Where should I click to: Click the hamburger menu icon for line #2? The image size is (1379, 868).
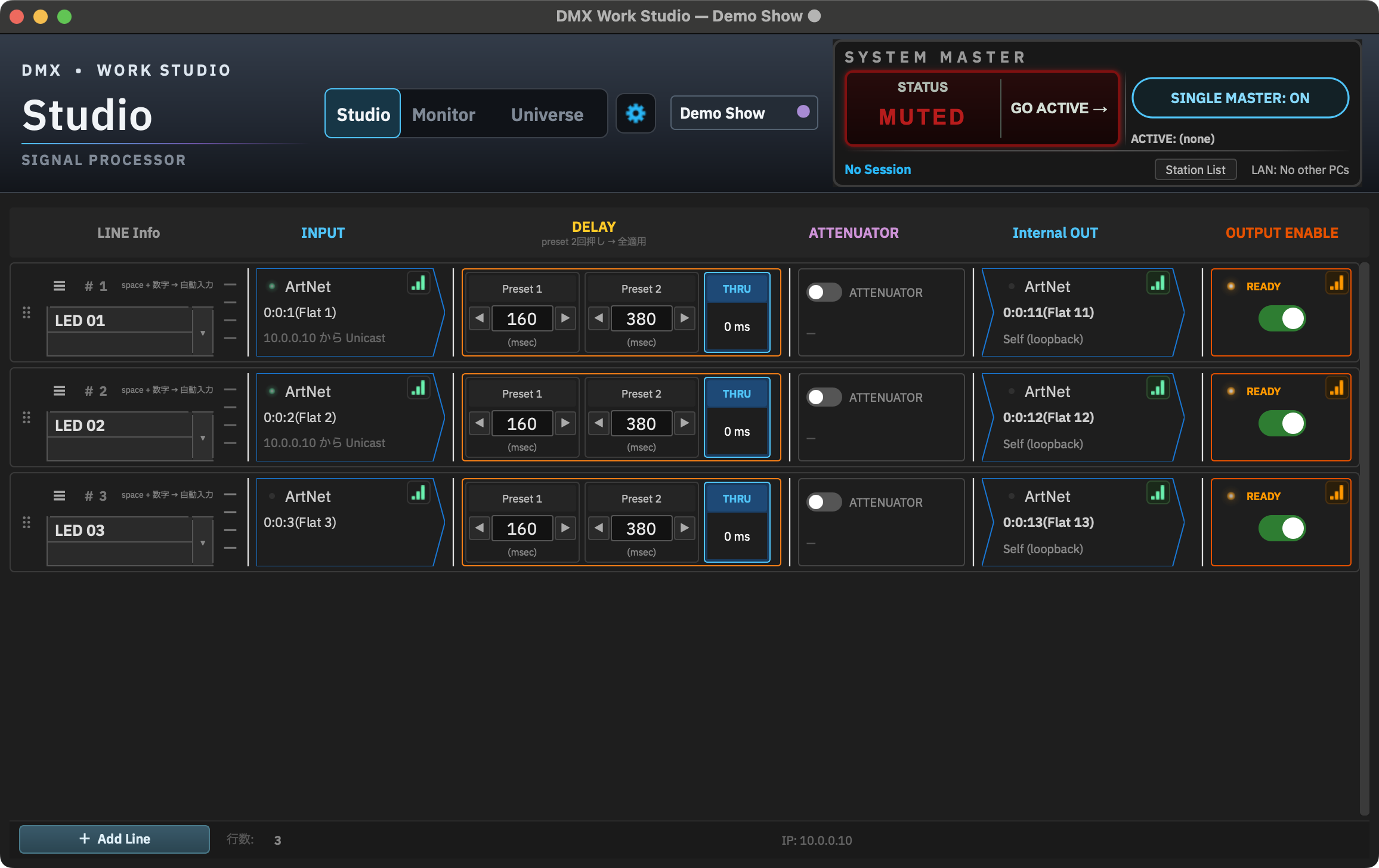[59, 391]
